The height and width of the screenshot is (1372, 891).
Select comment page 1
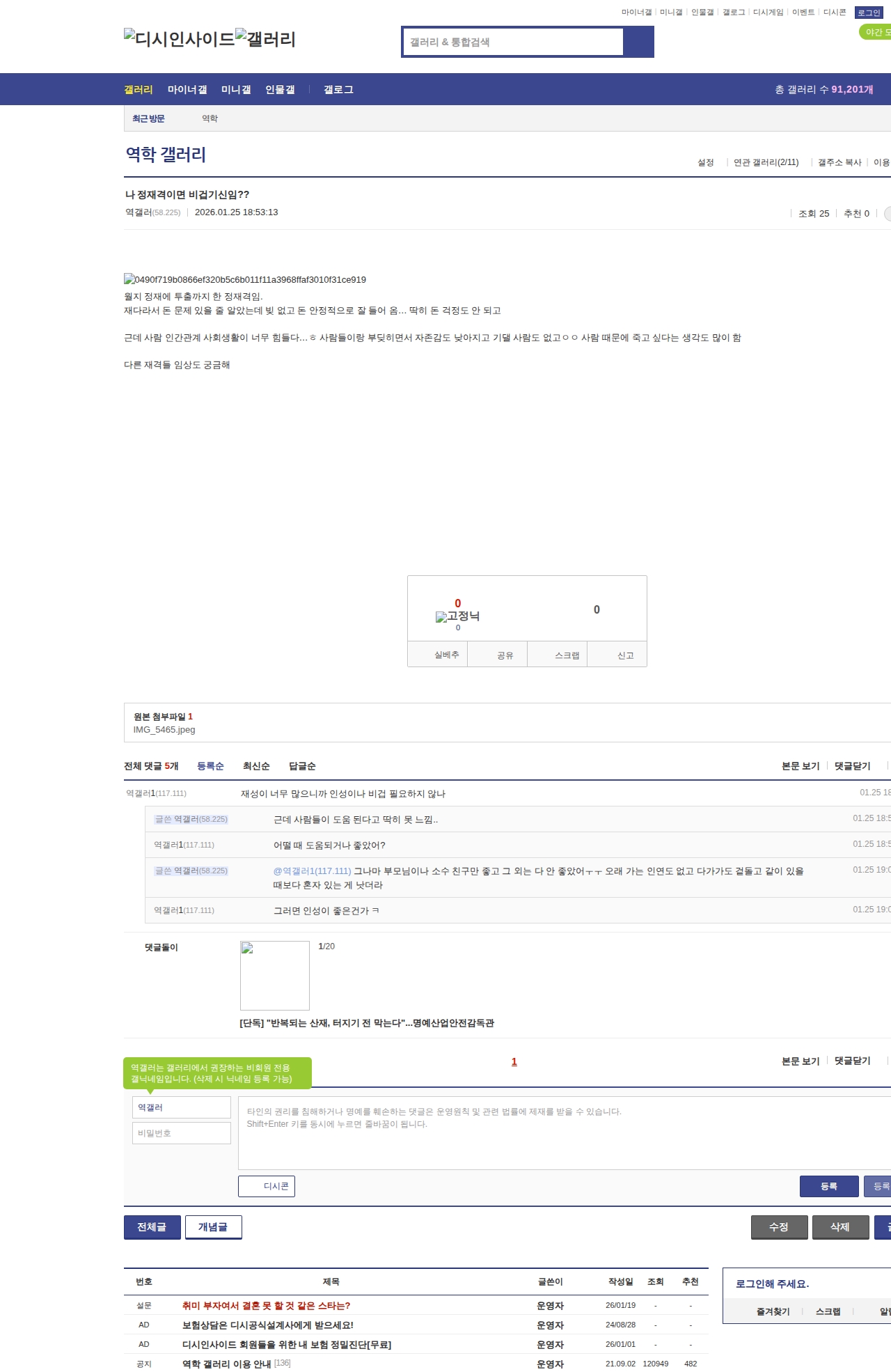point(514,1062)
